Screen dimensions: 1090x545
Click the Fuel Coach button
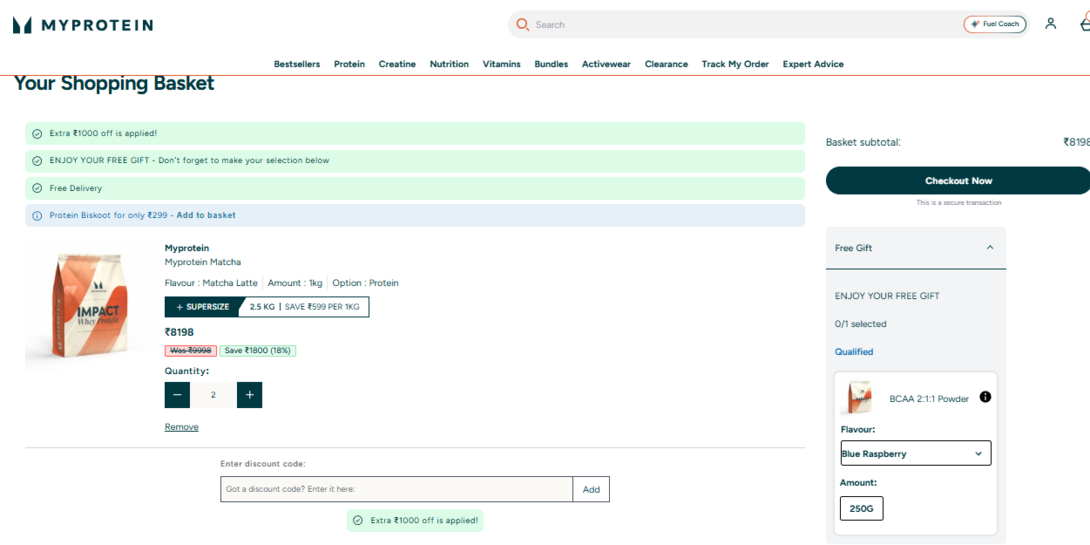[x=995, y=24]
